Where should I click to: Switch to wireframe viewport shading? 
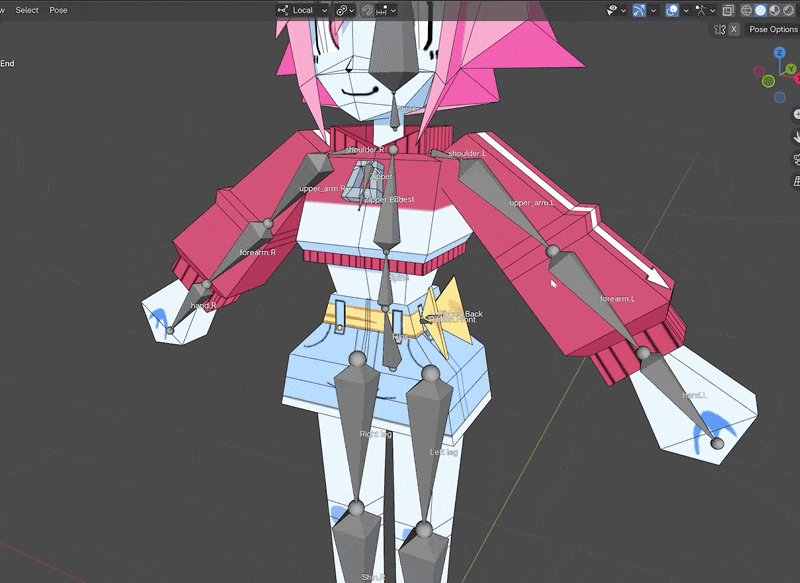click(745, 10)
